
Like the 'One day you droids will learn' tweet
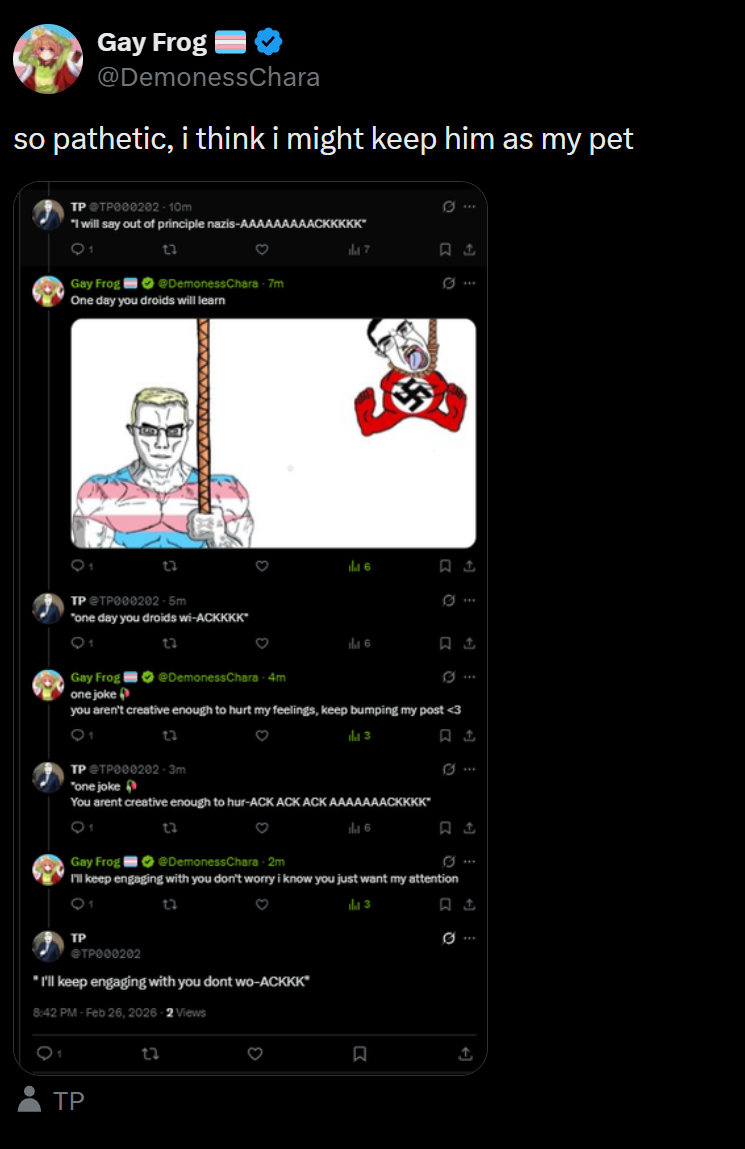click(x=262, y=566)
